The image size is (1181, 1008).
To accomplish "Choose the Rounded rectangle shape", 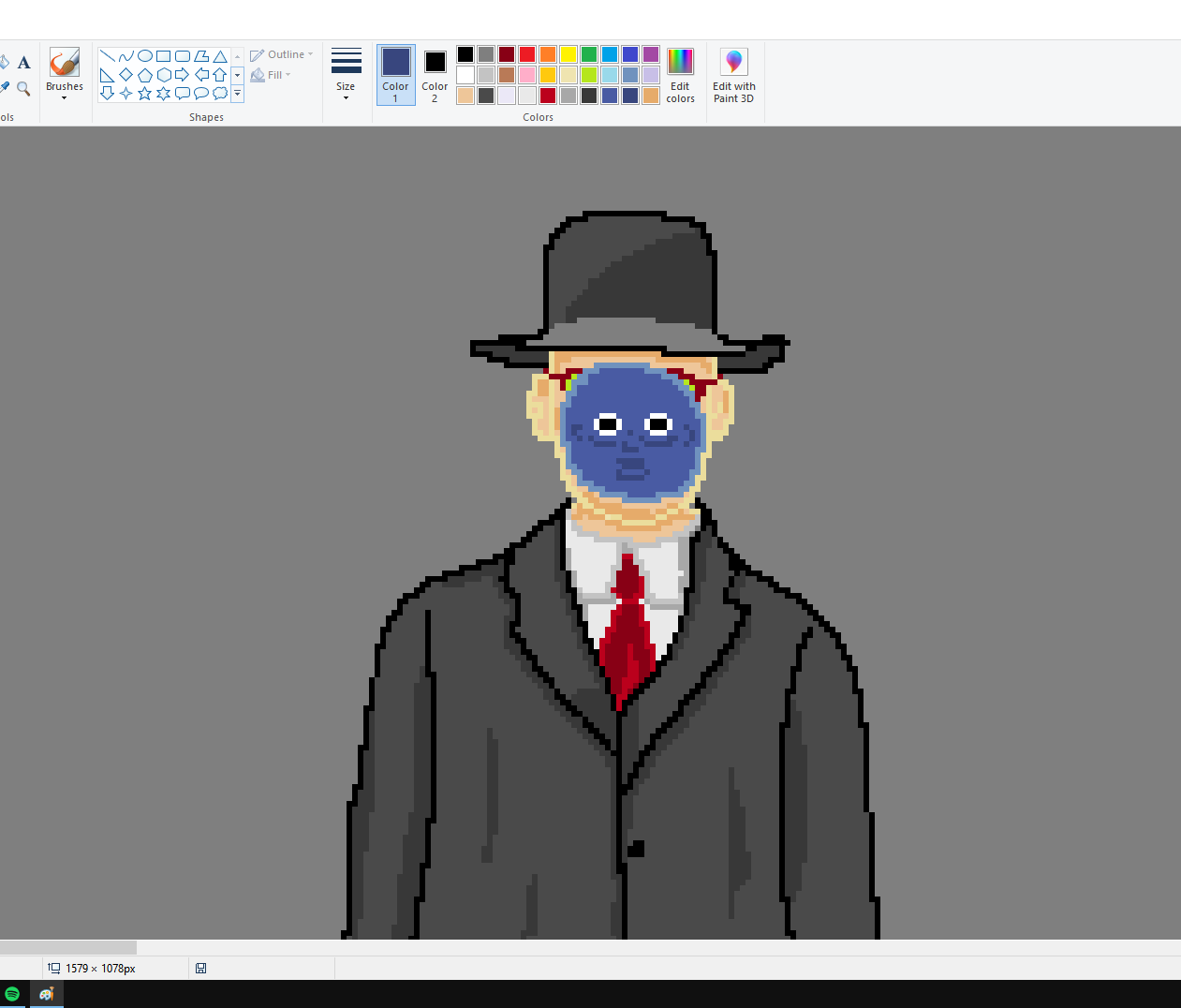I will (x=183, y=56).
